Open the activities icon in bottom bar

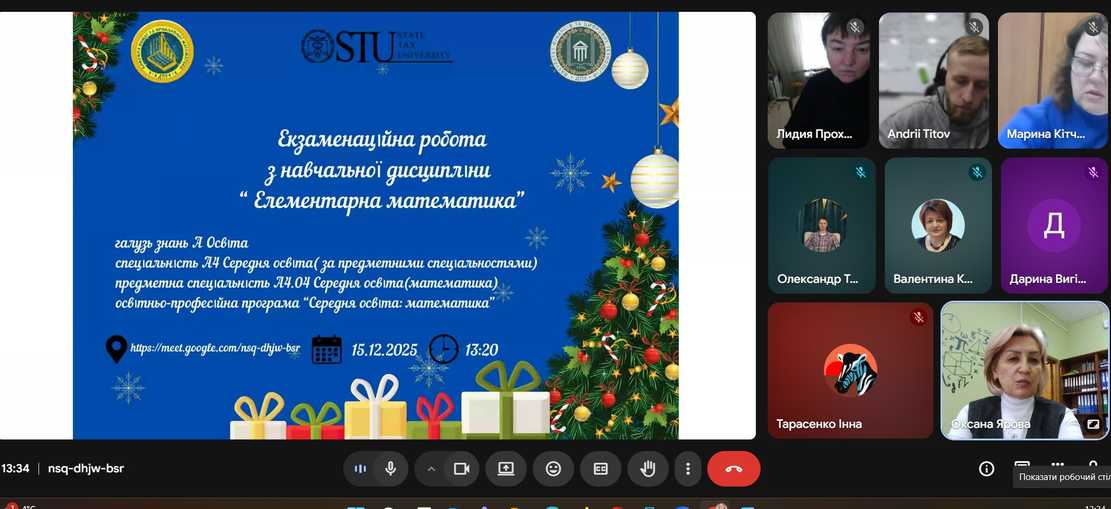click(1057, 466)
